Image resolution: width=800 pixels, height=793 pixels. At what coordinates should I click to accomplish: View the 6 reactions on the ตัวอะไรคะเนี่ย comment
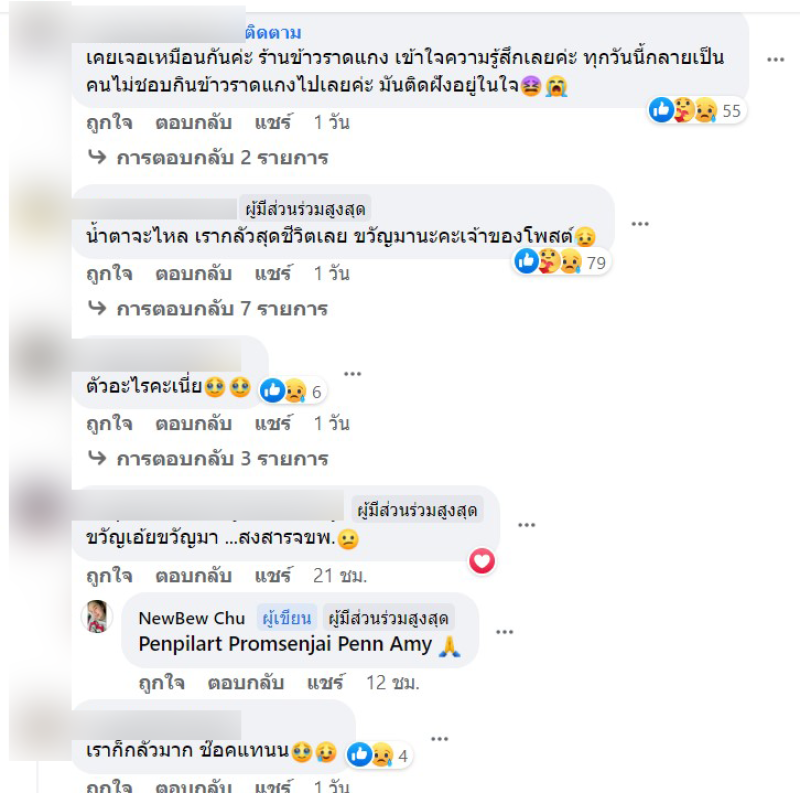(x=292, y=391)
